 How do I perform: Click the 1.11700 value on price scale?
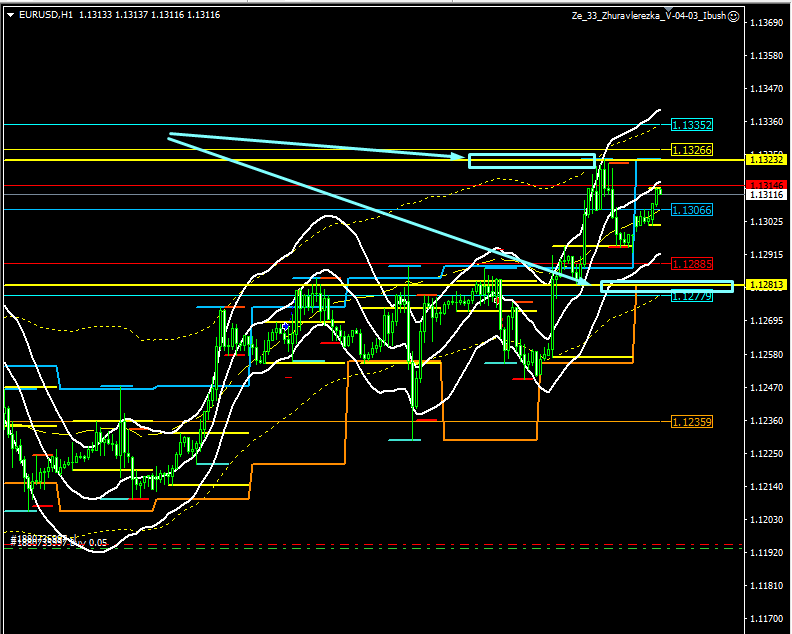coord(766,618)
